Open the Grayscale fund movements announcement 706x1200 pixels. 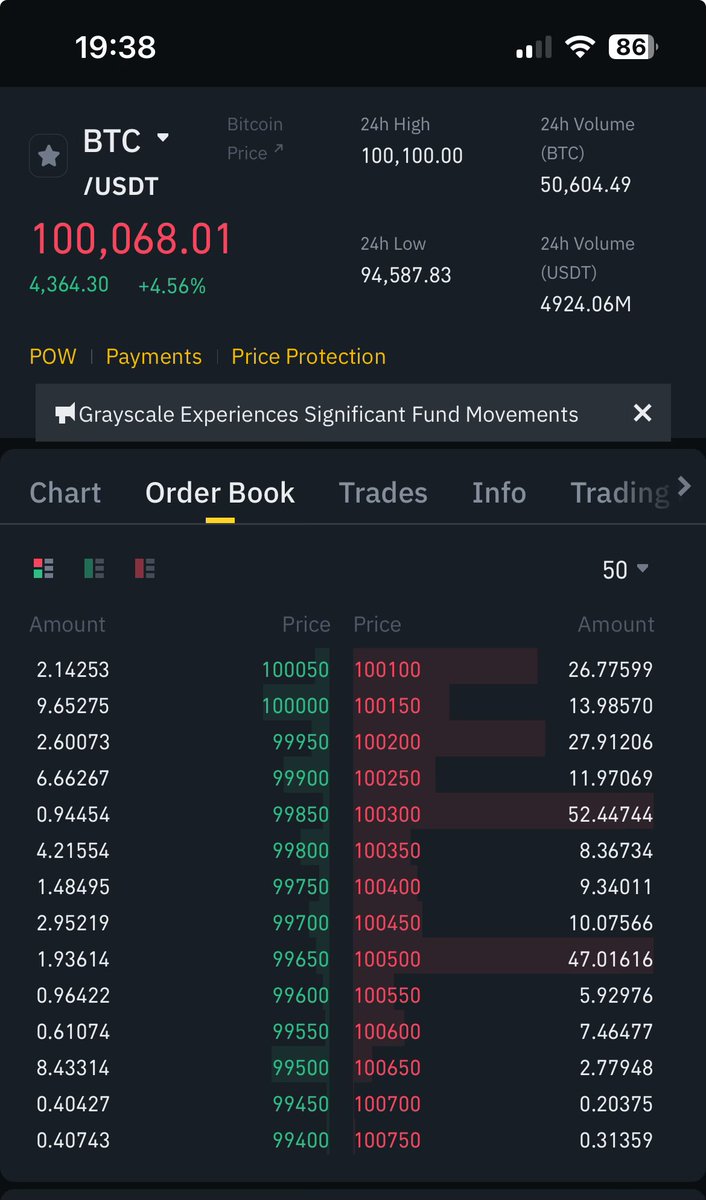[328, 414]
